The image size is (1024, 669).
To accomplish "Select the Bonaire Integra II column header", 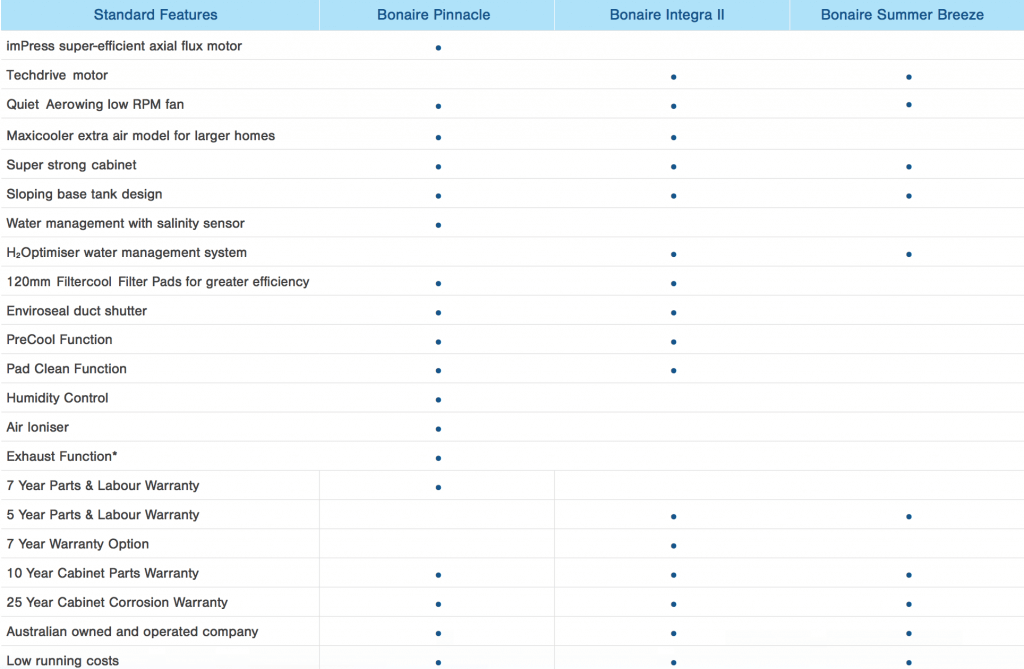I will [x=667, y=15].
